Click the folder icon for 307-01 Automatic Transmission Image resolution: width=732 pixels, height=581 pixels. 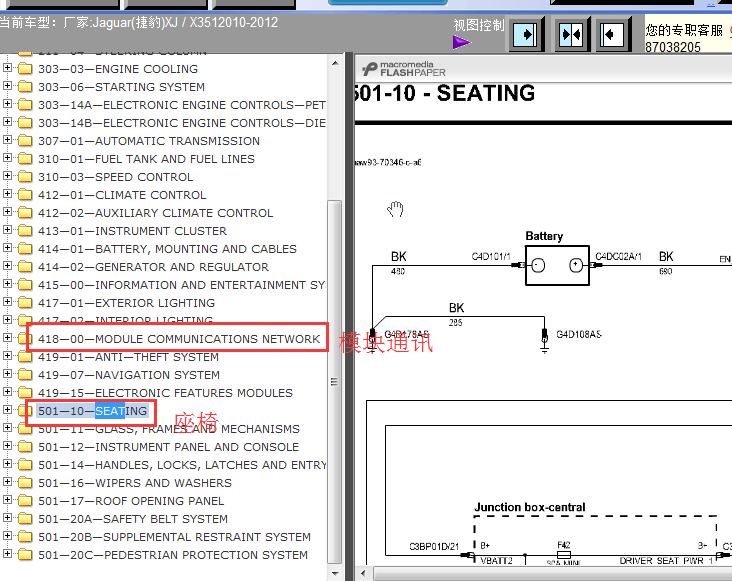pyautogui.click(x=25, y=141)
